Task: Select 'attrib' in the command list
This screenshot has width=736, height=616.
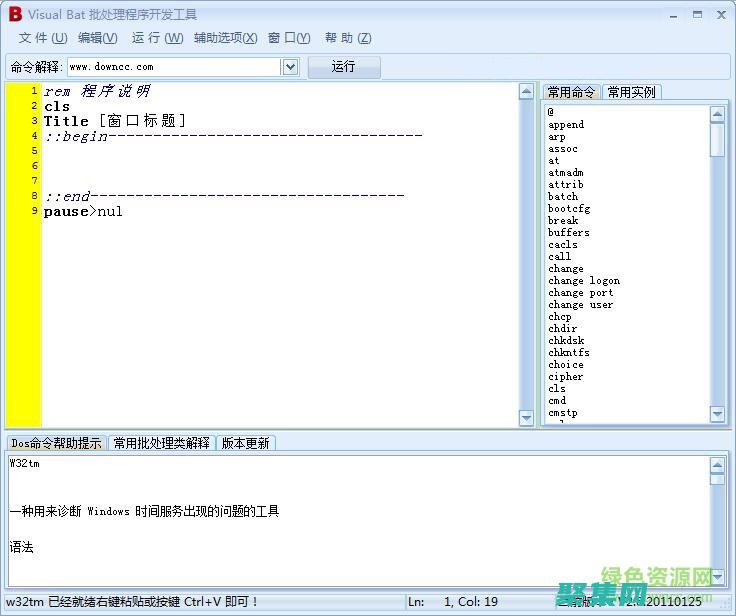Action: tap(565, 185)
